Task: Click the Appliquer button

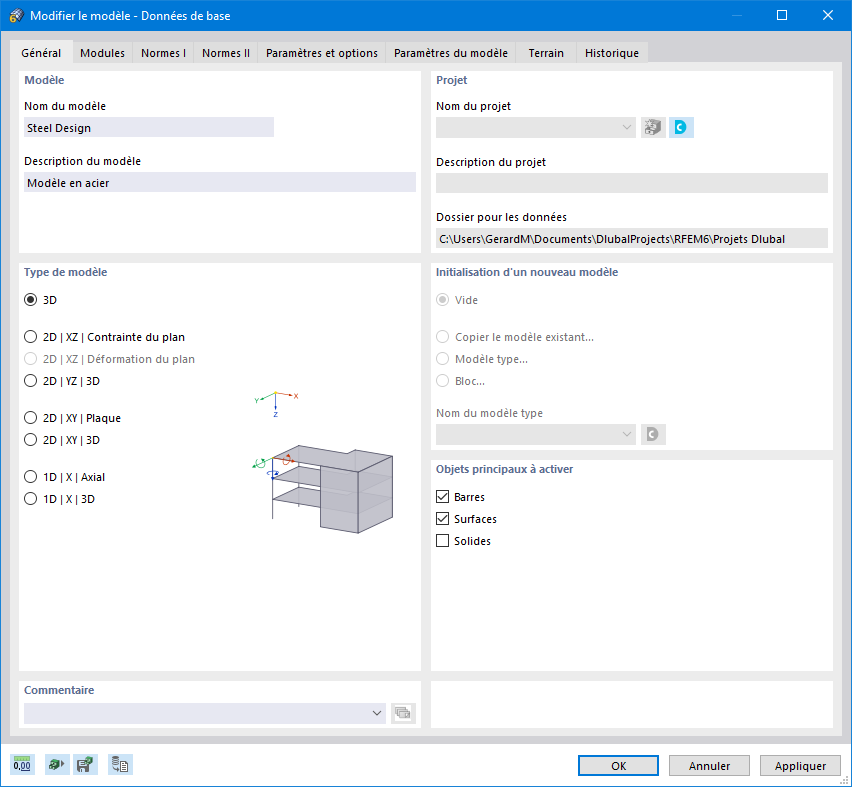Action: 800,765
